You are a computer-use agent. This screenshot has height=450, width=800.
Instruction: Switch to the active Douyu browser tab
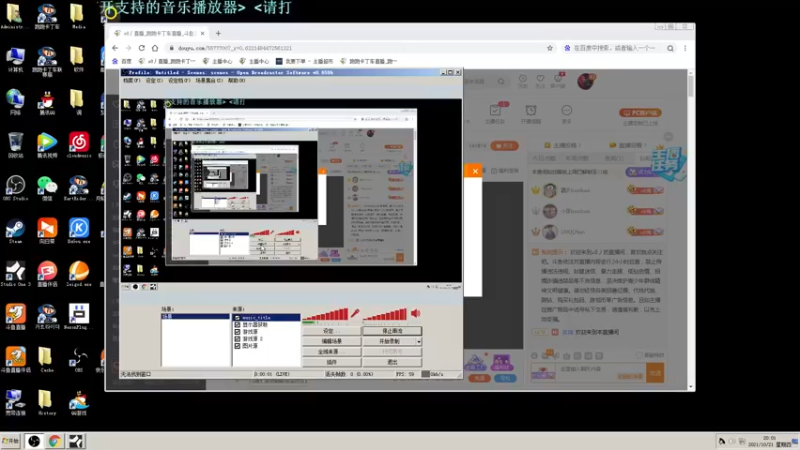tap(159, 33)
